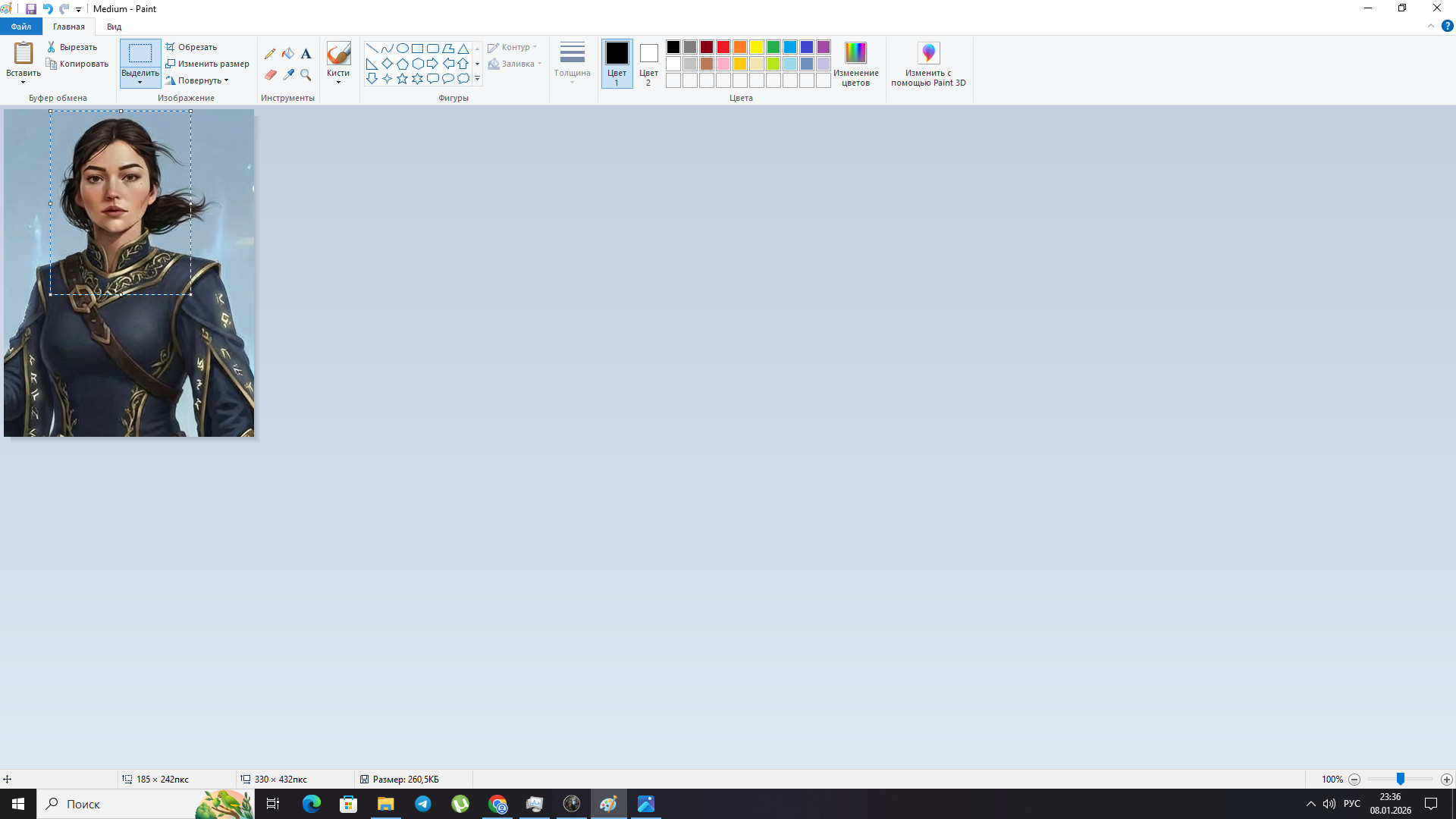The image size is (1456, 819).
Task: Activate Color 2 (Цвет 2) selector
Action: tap(648, 64)
